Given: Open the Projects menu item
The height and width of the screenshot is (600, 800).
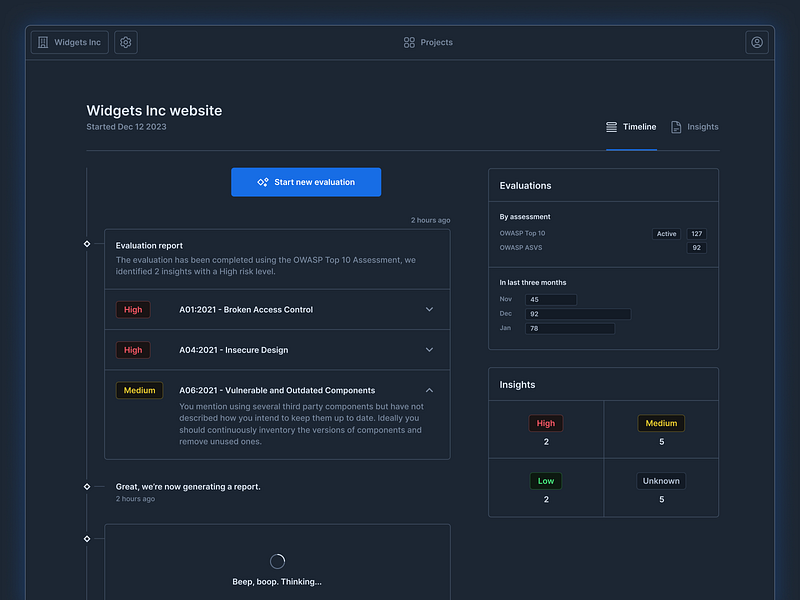Looking at the screenshot, I should [x=428, y=42].
